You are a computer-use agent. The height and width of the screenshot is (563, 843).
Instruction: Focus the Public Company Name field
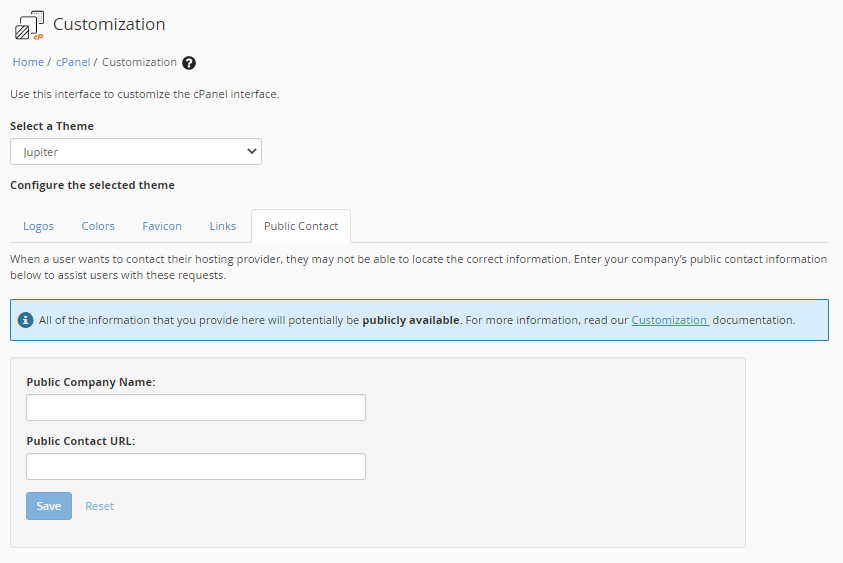click(196, 408)
